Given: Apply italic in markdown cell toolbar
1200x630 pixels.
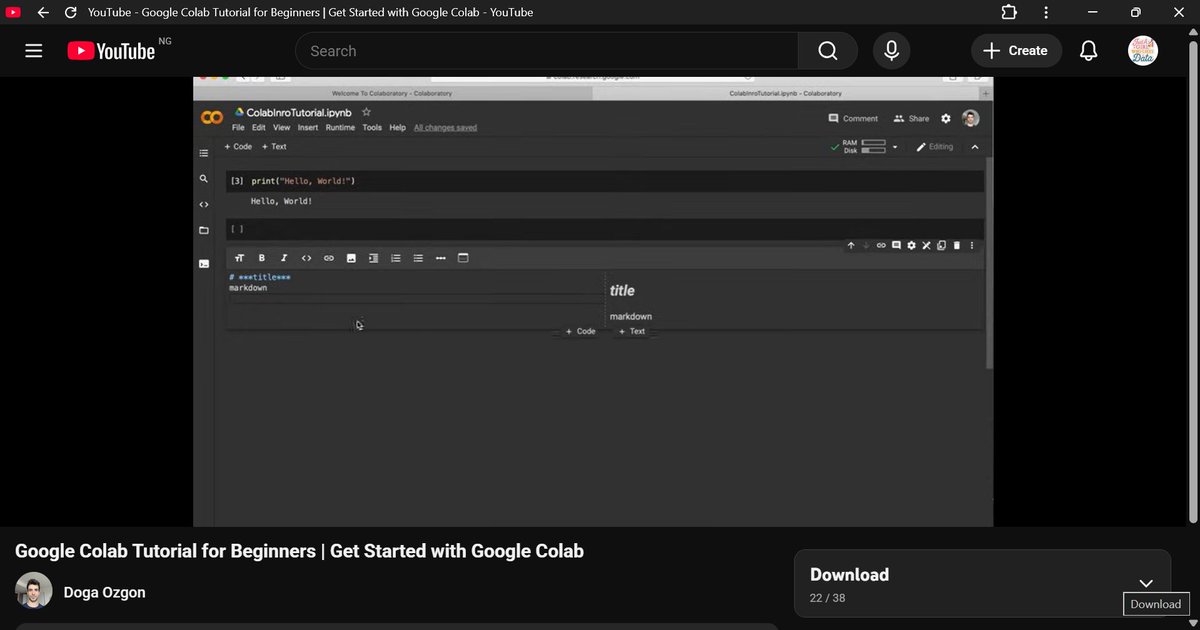Looking at the screenshot, I should pos(284,258).
